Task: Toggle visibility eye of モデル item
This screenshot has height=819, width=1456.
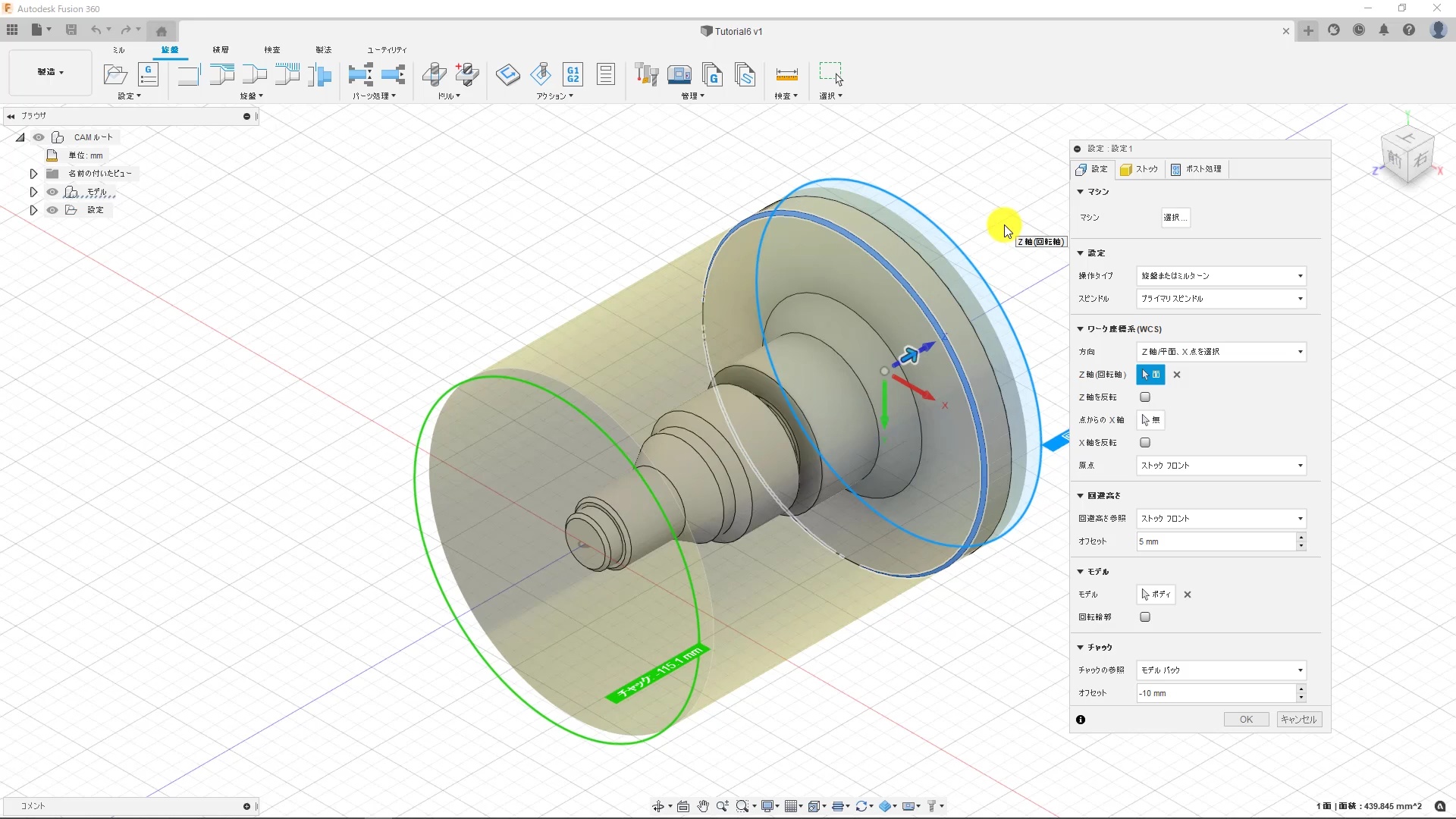Action: tap(52, 192)
